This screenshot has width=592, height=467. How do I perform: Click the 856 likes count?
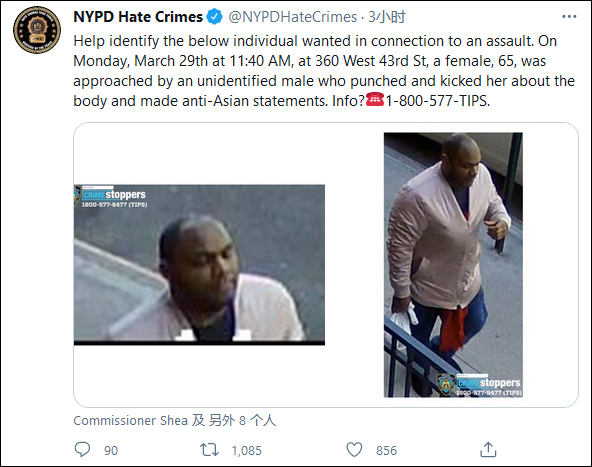(x=386, y=450)
